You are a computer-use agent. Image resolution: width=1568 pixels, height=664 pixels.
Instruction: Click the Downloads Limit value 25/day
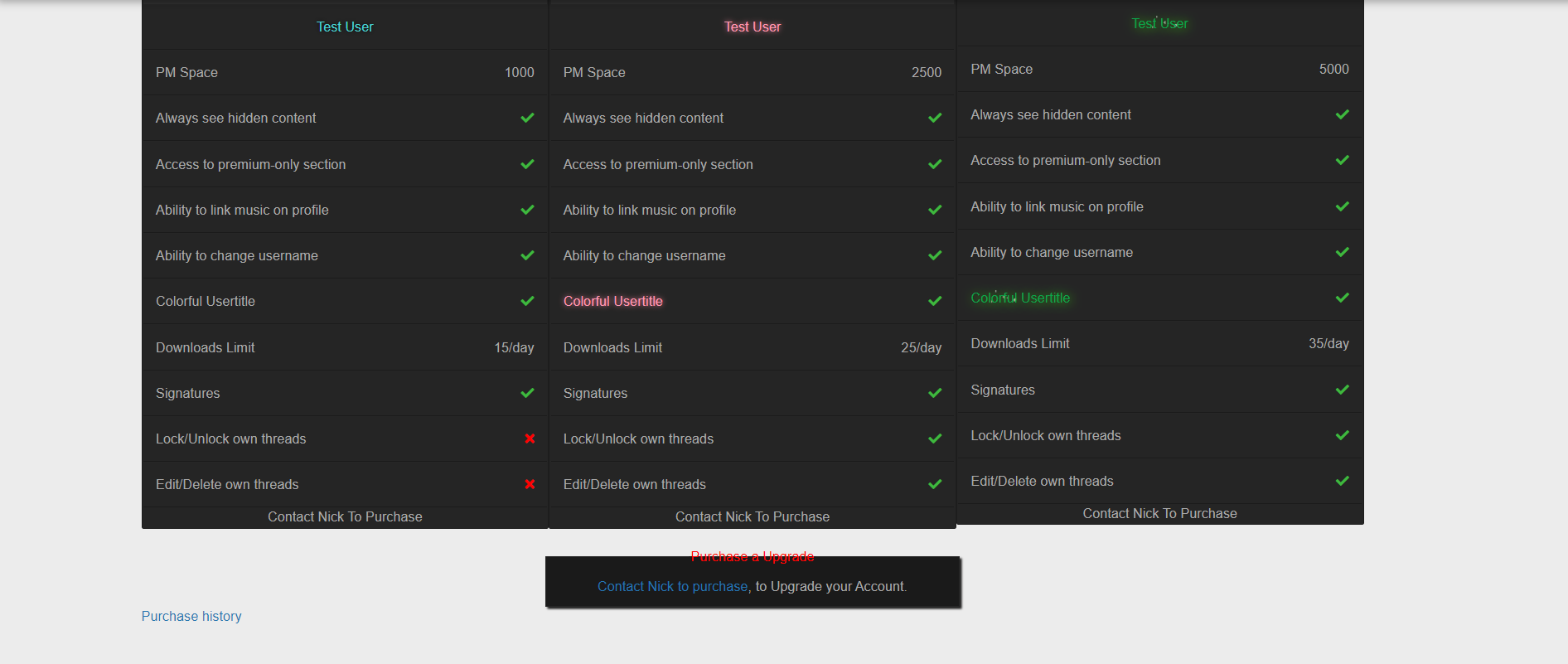tap(922, 347)
